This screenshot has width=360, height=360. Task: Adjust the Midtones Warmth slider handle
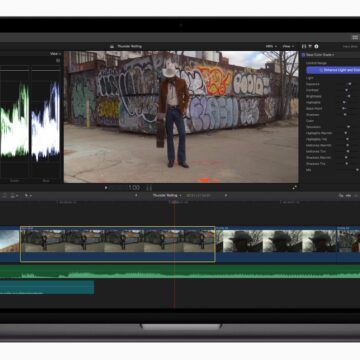(347, 145)
